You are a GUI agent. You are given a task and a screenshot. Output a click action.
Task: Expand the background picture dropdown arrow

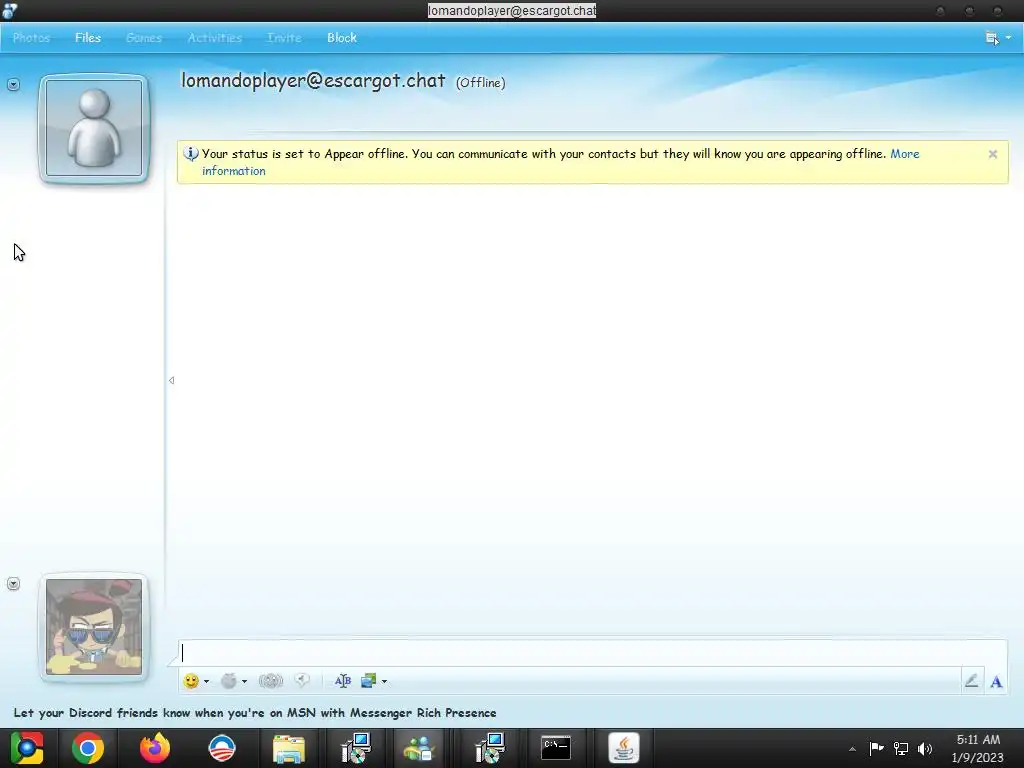tap(384, 682)
